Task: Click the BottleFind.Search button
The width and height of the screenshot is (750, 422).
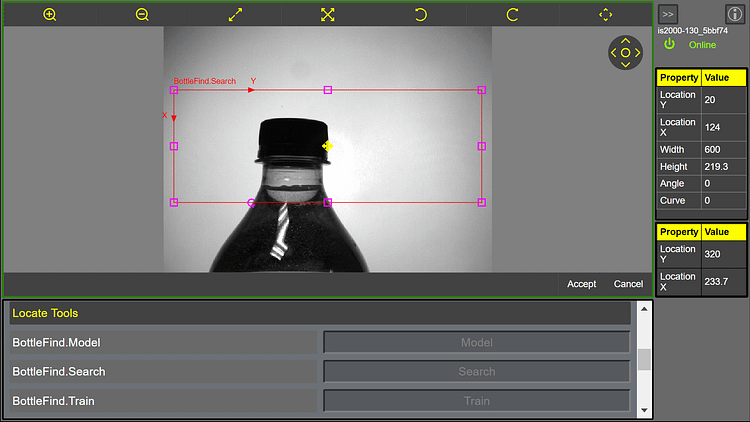Action: click(x=476, y=372)
